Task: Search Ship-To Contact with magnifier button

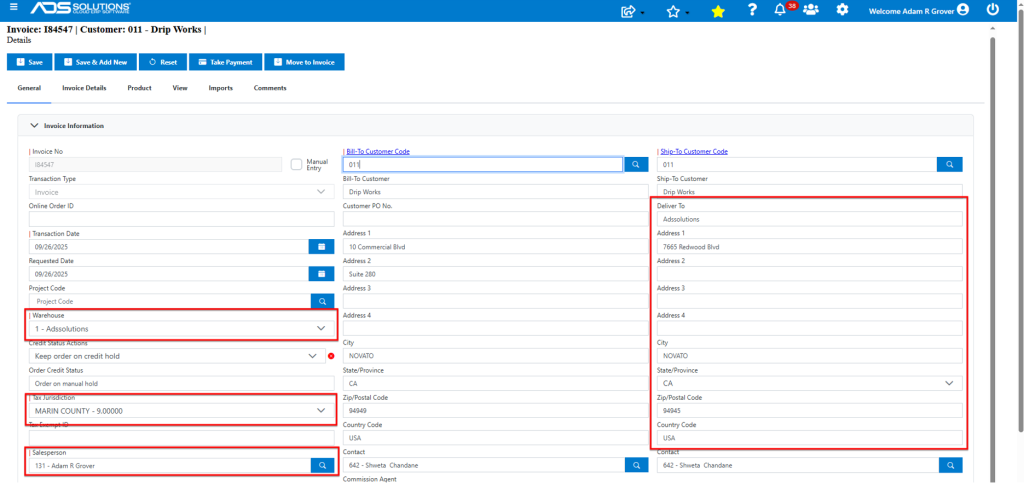Action: pos(951,465)
